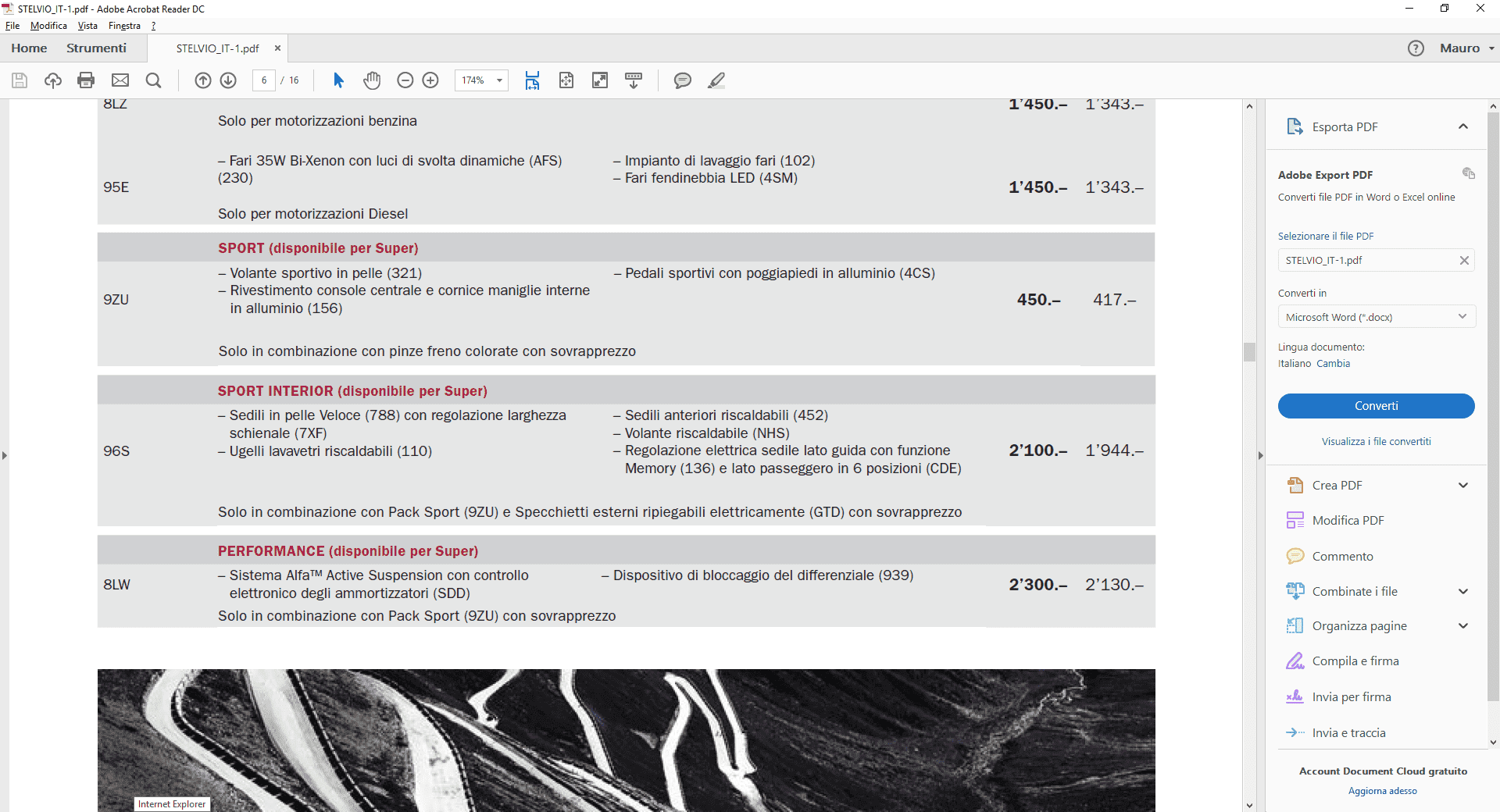
Task: Open the Visualizza i file convertiti link
Action: [1377, 442]
